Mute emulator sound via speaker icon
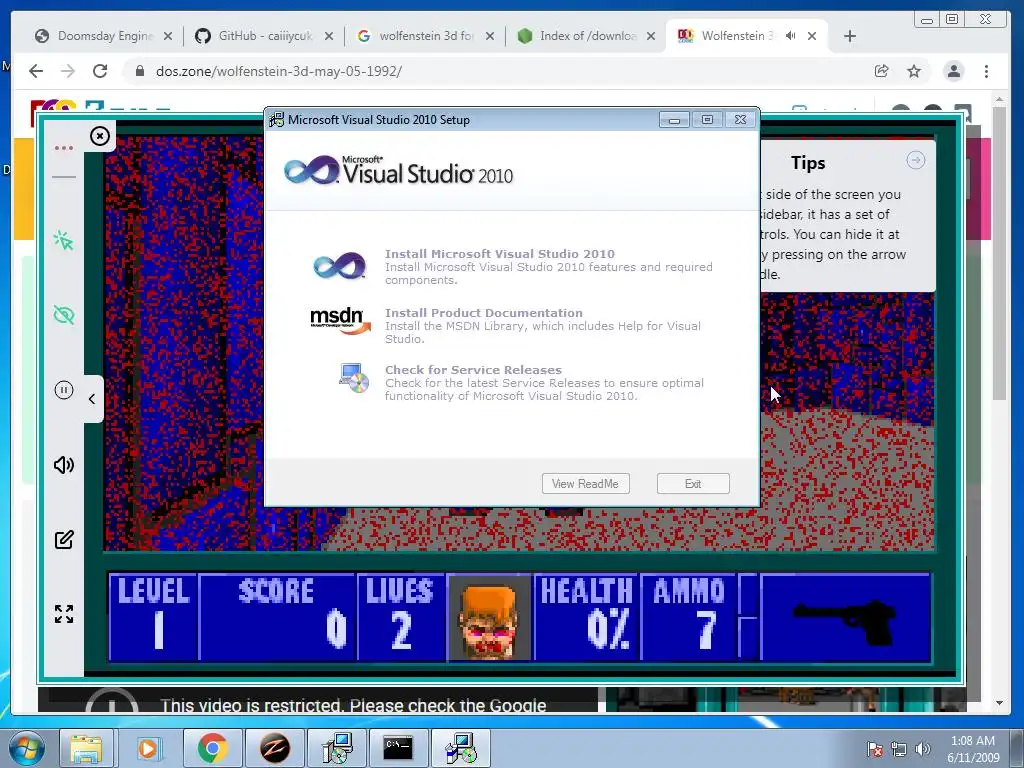 [64, 465]
